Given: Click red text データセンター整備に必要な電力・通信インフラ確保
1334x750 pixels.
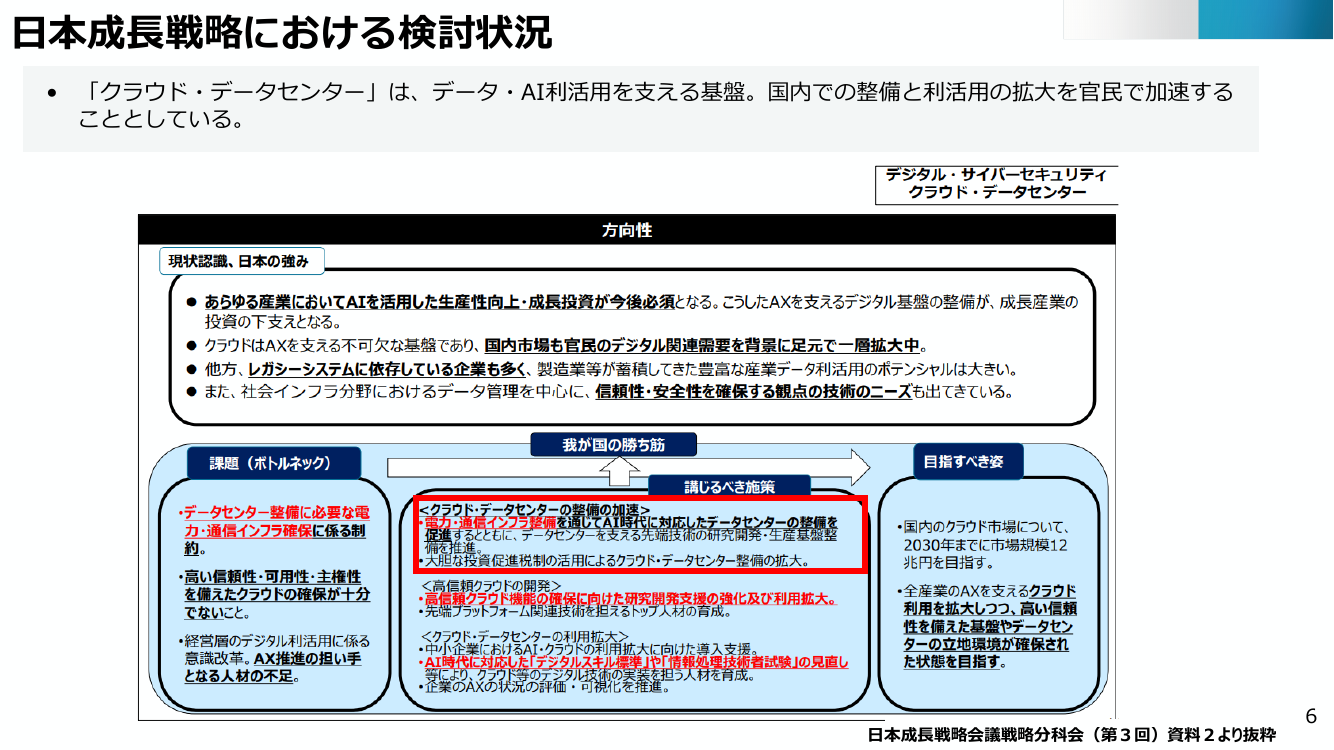Looking at the screenshot, I should click(x=274, y=521).
